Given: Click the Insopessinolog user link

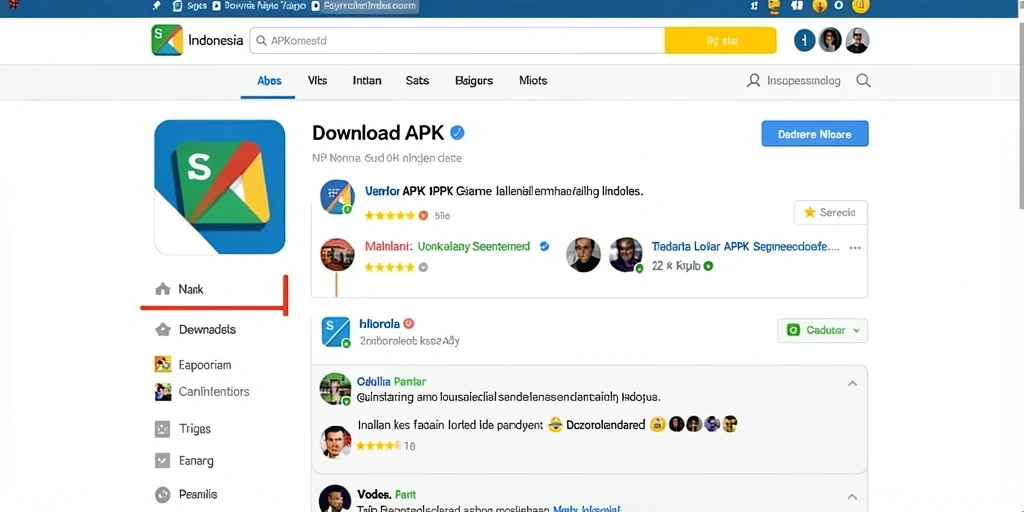Looking at the screenshot, I should pyautogui.click(x=793, y=80).
